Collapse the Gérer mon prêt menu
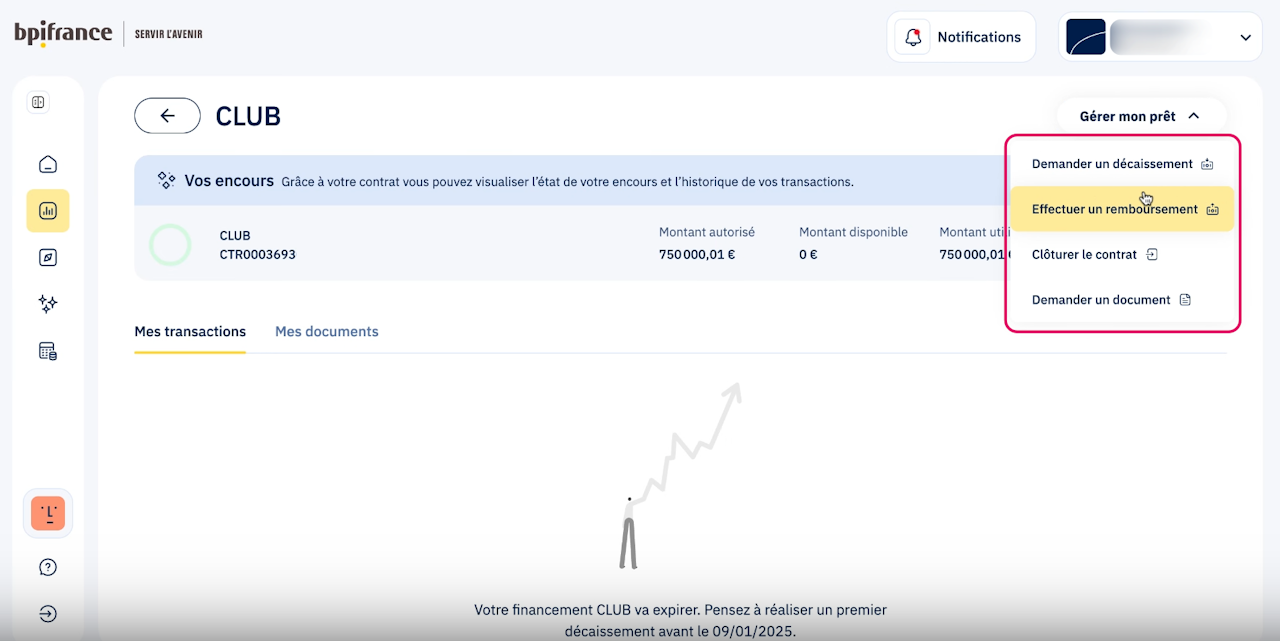This screenshot has height=641, width=1280. coord(1140,116)
